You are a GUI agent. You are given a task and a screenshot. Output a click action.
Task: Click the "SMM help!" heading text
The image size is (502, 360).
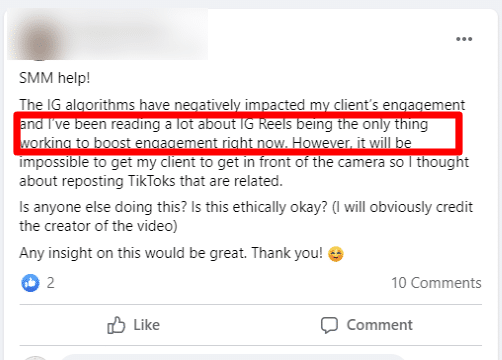(55, 78)
